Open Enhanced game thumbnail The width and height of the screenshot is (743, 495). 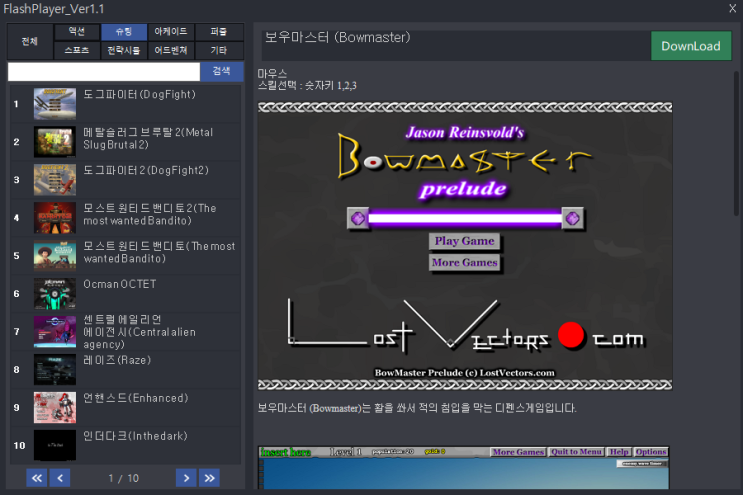(x=54, y=407)
